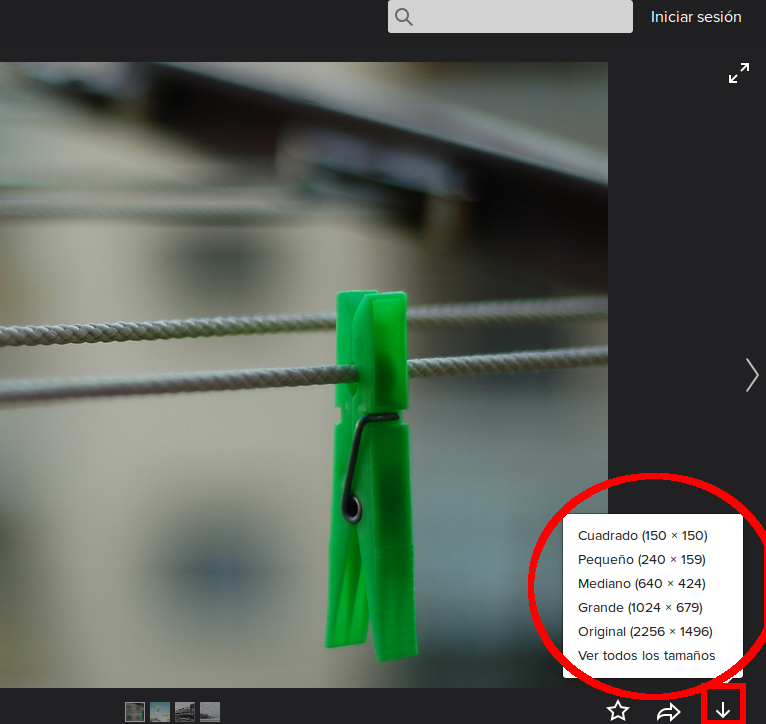Viewport: 766px width, 724px height.
Task: Choose Mediano (640 × 424) size
Action: click(x=641, y=583)
